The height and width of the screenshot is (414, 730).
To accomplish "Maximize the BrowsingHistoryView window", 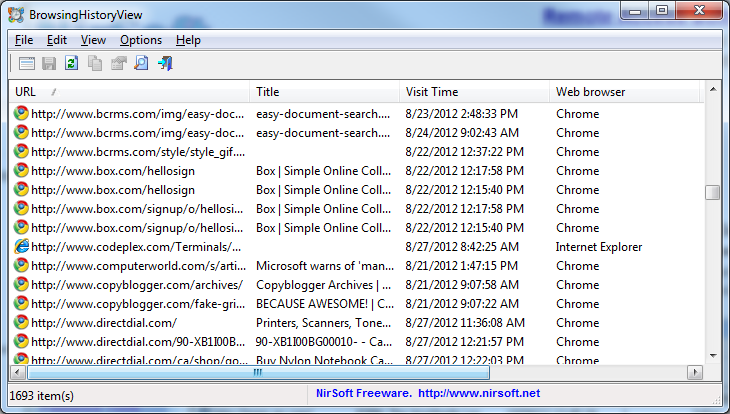I will click(662, 10).
